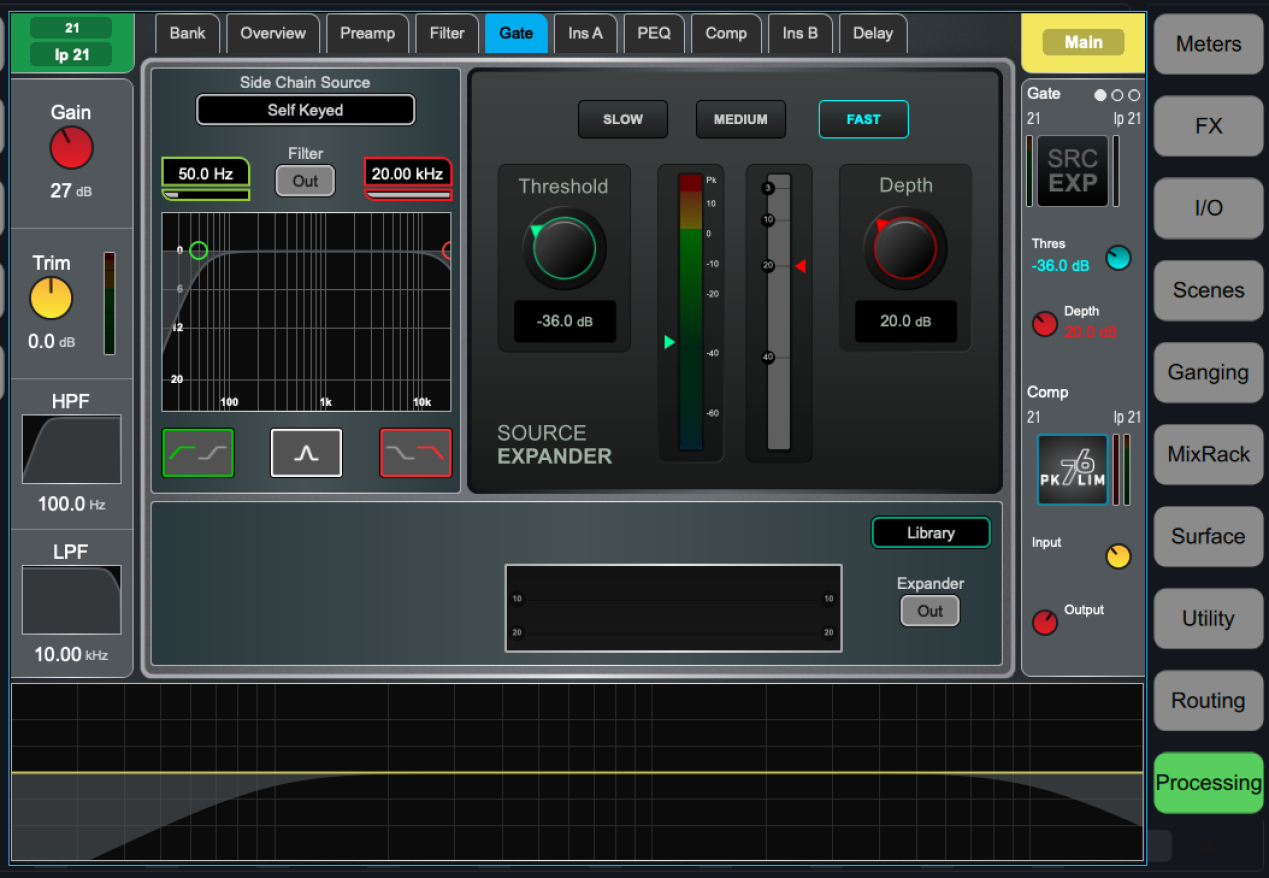Open the Main mix selector
The height and width of the screenshot is (878, 1269).
coord(1083,43)
